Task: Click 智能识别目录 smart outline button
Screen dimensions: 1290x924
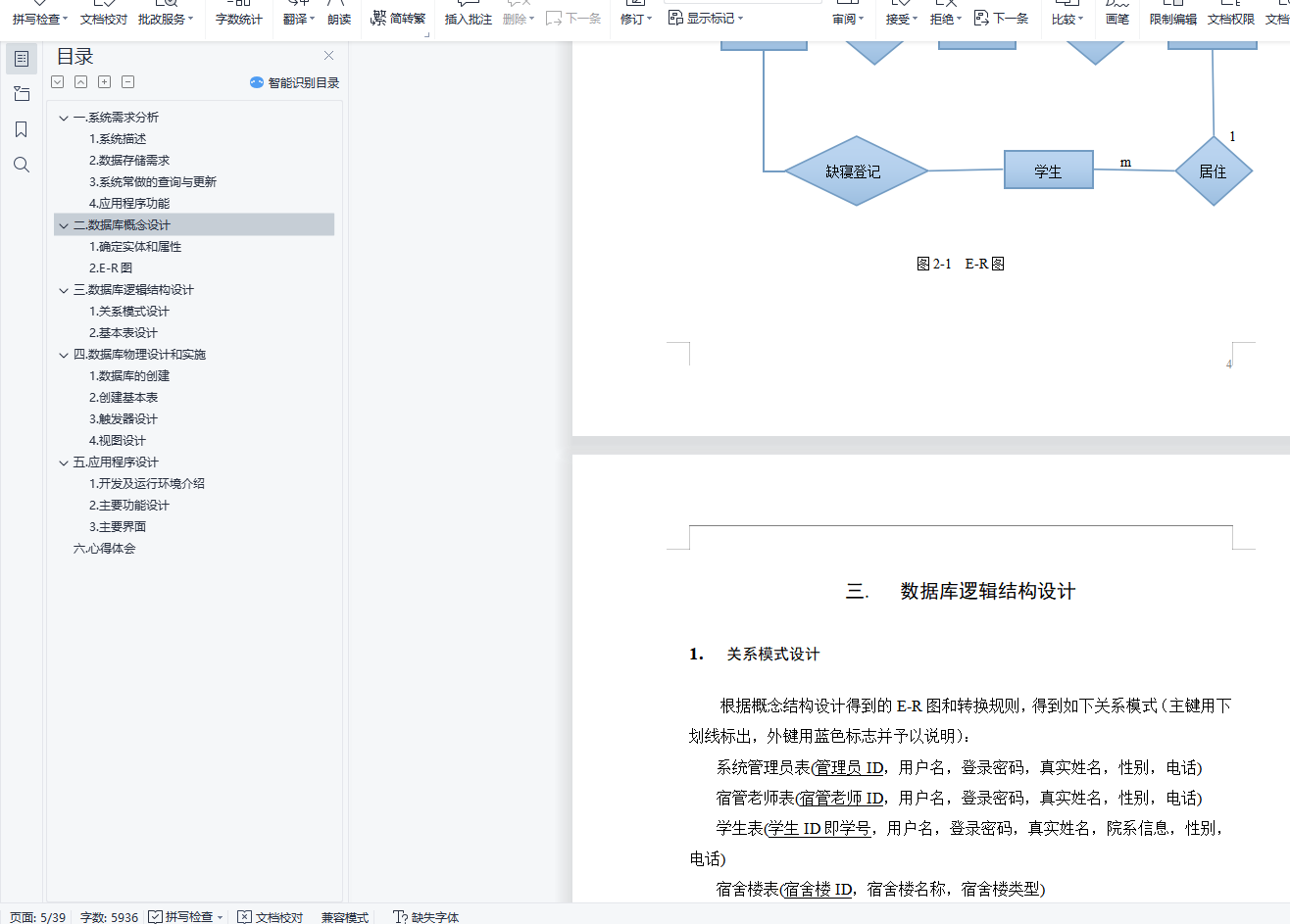Action: coord(294,82)
